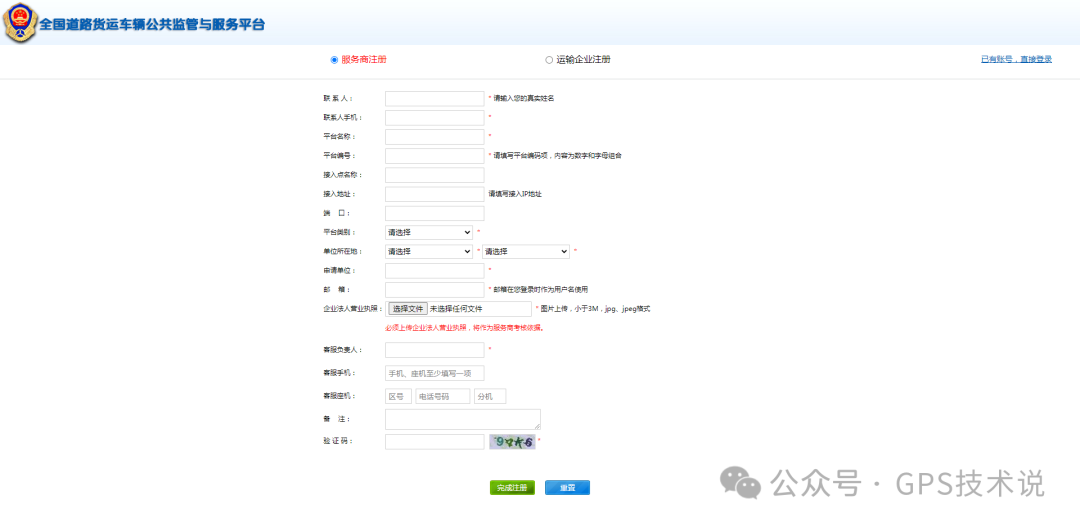
Task: Click the 备注 textarea
Action: (463, 419)
